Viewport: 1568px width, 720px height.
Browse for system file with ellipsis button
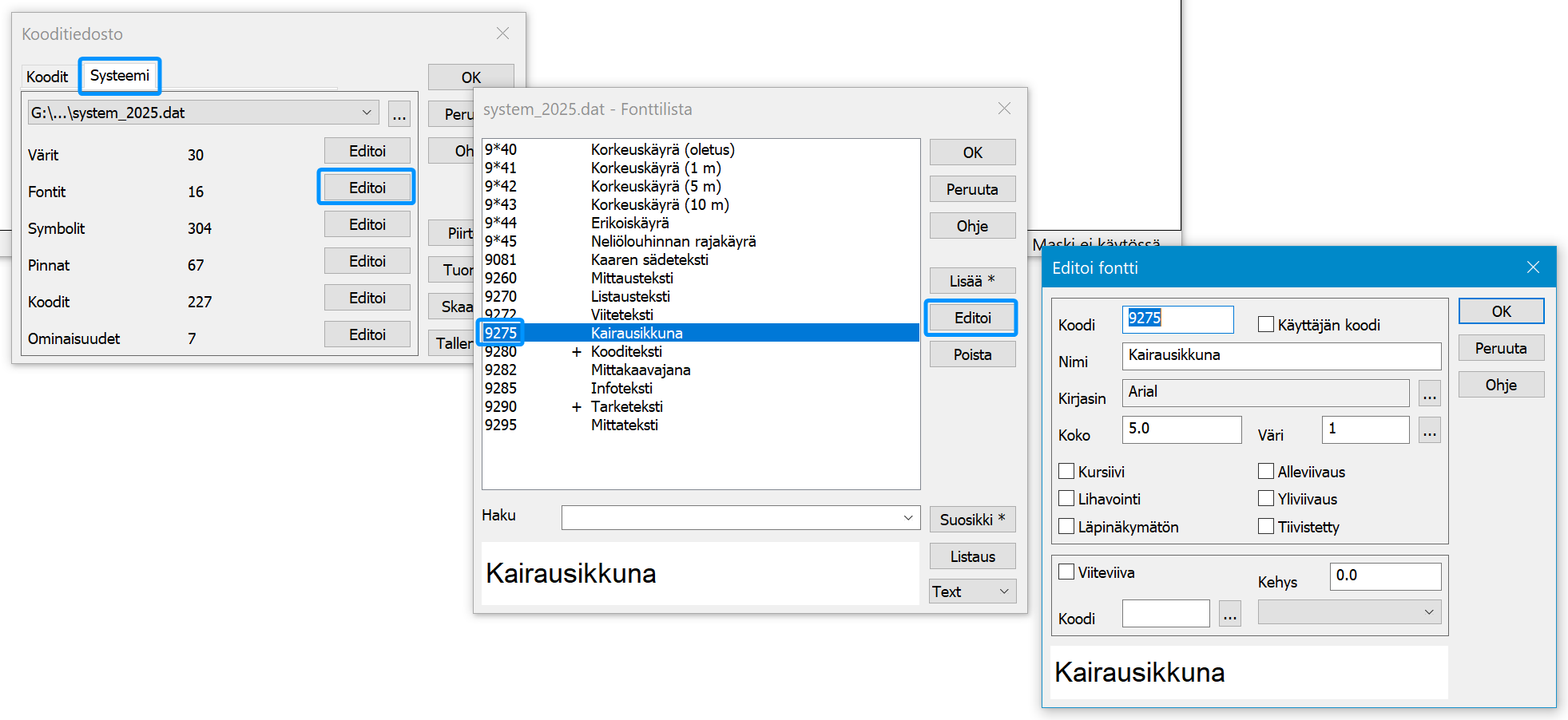pyautogui.click(x=399, y=114)
